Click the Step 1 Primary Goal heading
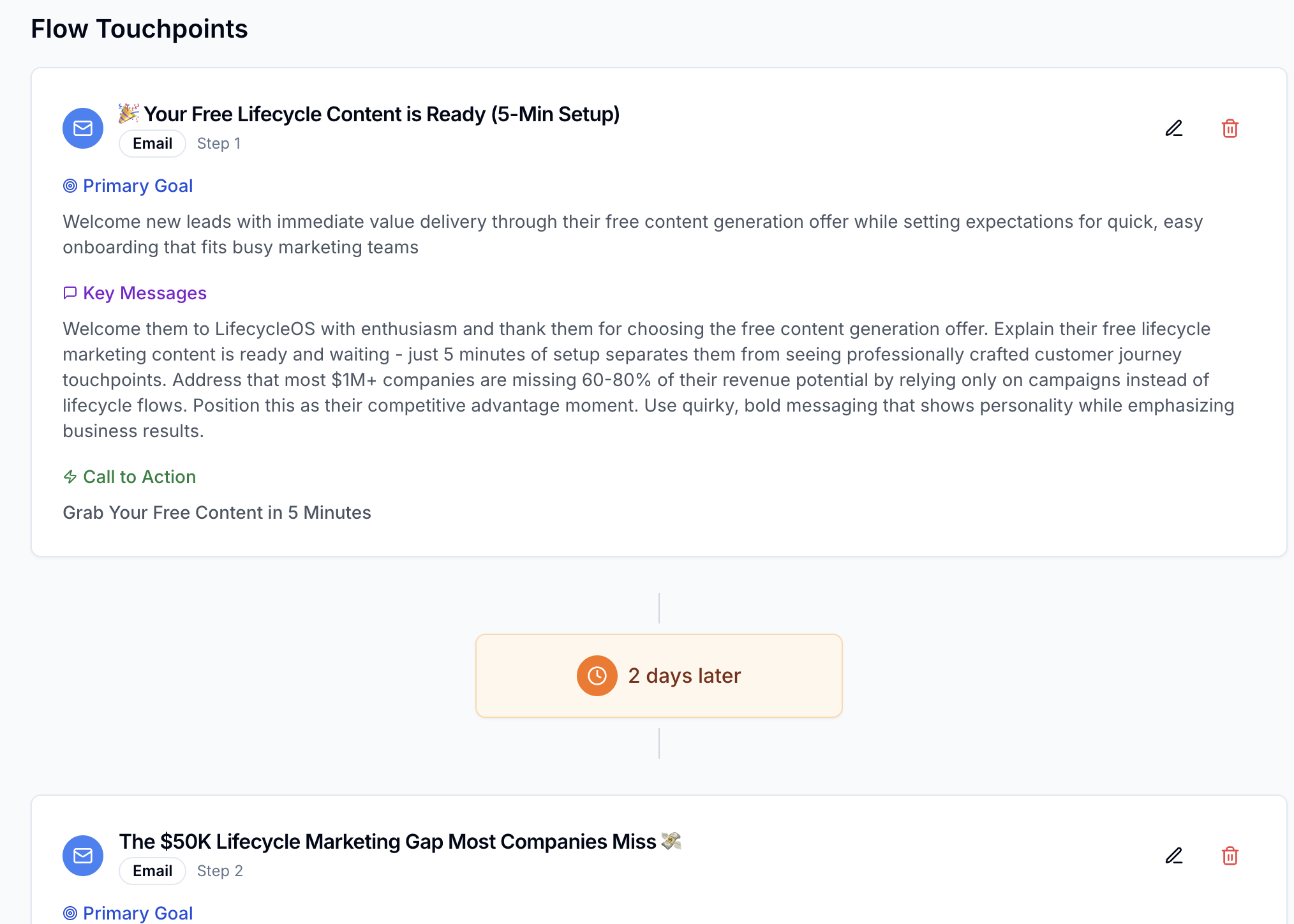This screenshot has width=1294, height=924. coord(138,186)
